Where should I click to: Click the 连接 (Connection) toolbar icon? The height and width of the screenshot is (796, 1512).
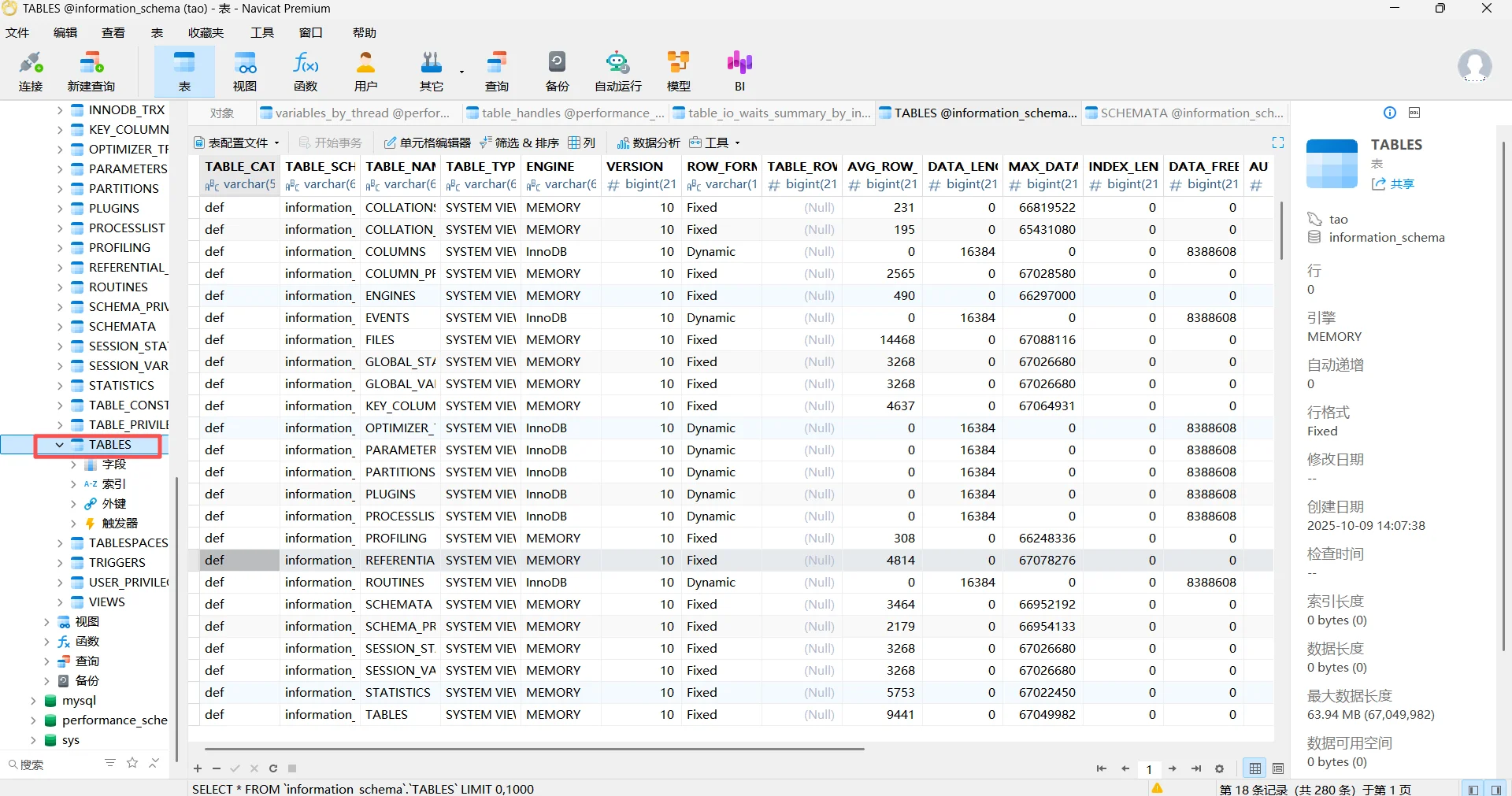pos(31,71)
